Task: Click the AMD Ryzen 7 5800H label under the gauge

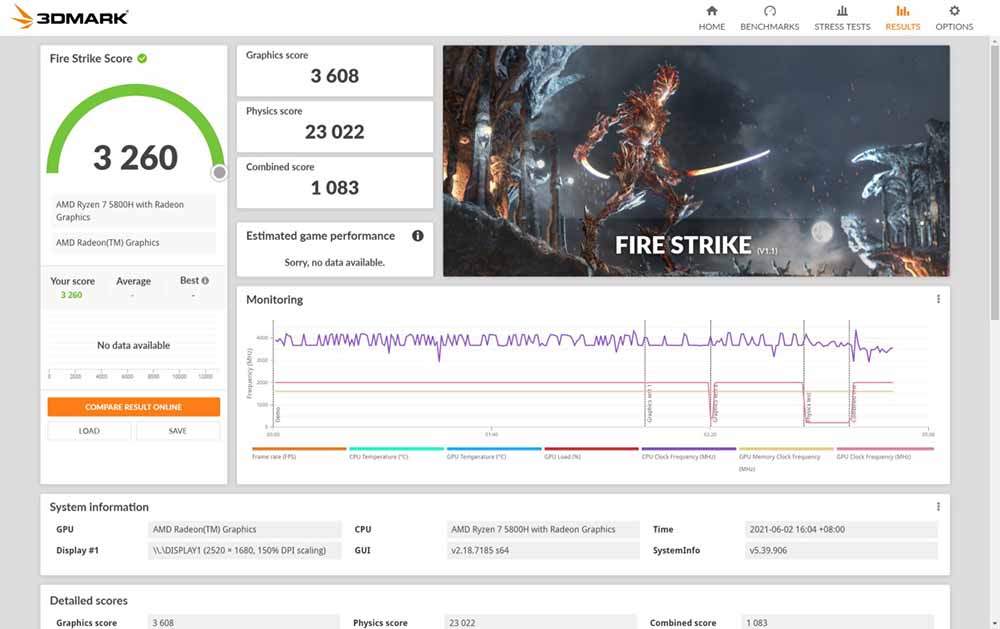Action: (x=133, y=211)
